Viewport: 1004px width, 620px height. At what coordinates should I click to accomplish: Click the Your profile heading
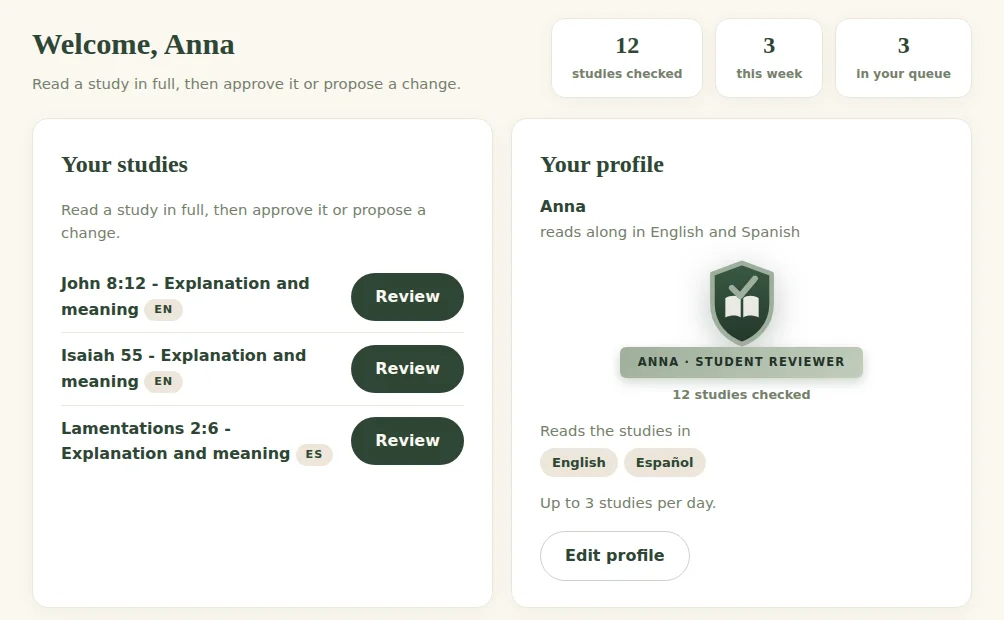click(x=602, y=165)
